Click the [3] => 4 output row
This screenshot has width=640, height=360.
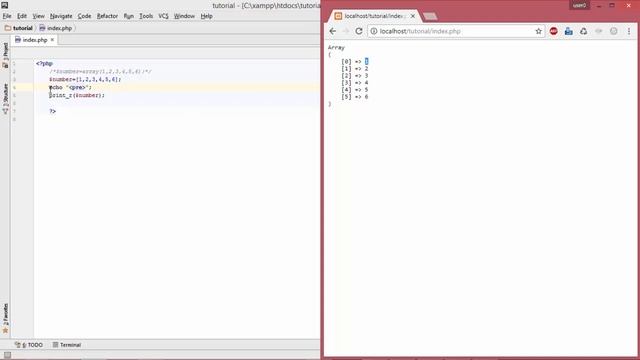(355, 82)
